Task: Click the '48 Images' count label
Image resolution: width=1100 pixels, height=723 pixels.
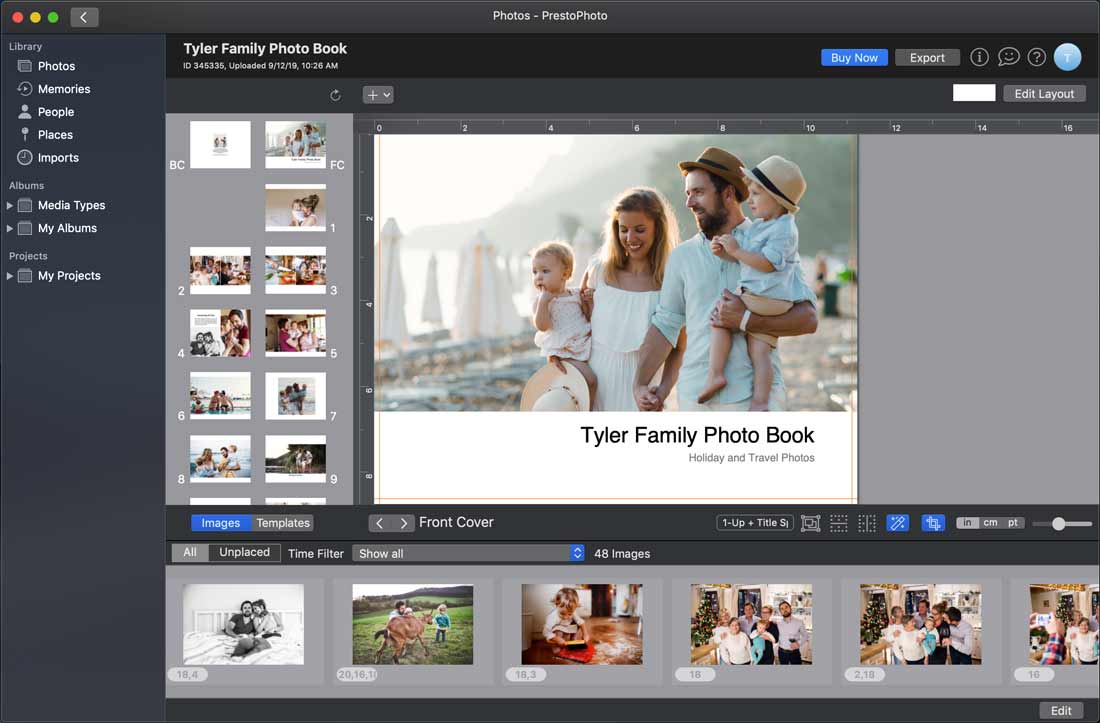Action: click(x=622, y=554)
